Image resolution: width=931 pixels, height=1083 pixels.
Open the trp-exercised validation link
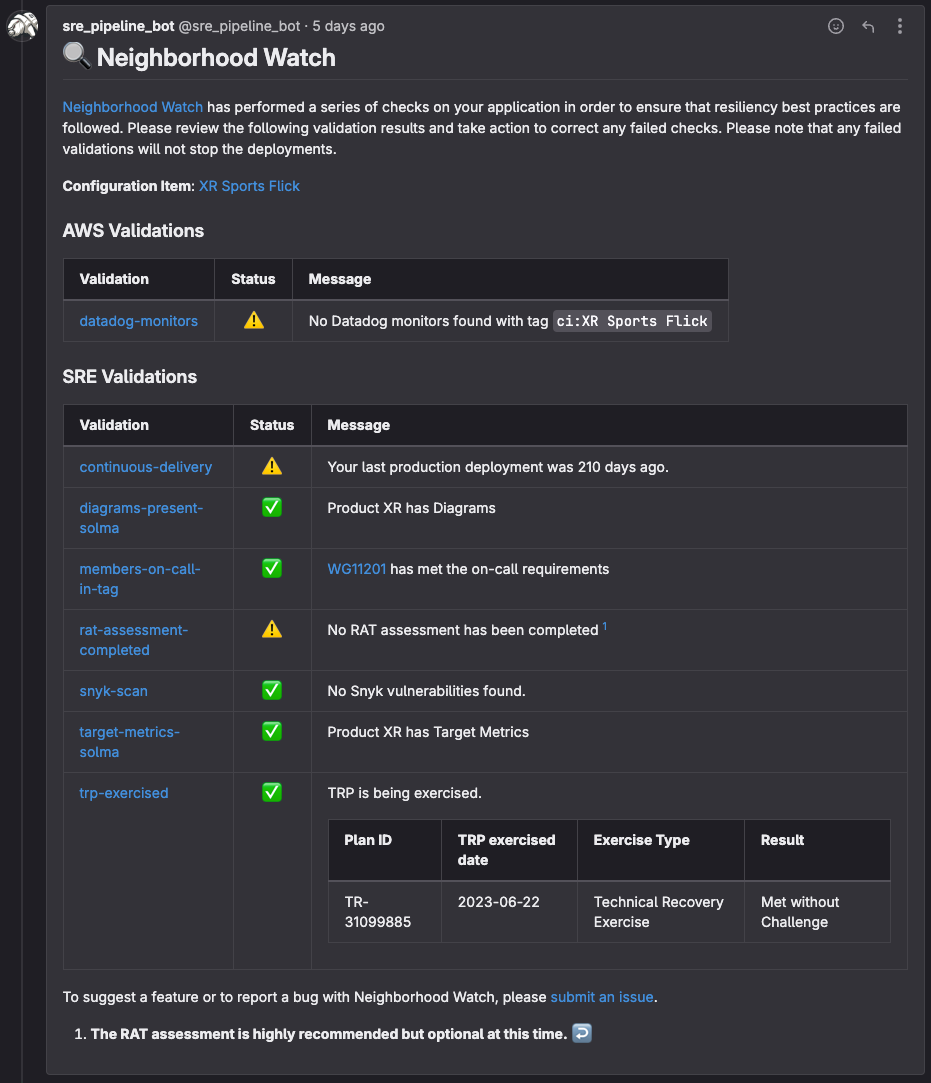(x=124, y=793)
